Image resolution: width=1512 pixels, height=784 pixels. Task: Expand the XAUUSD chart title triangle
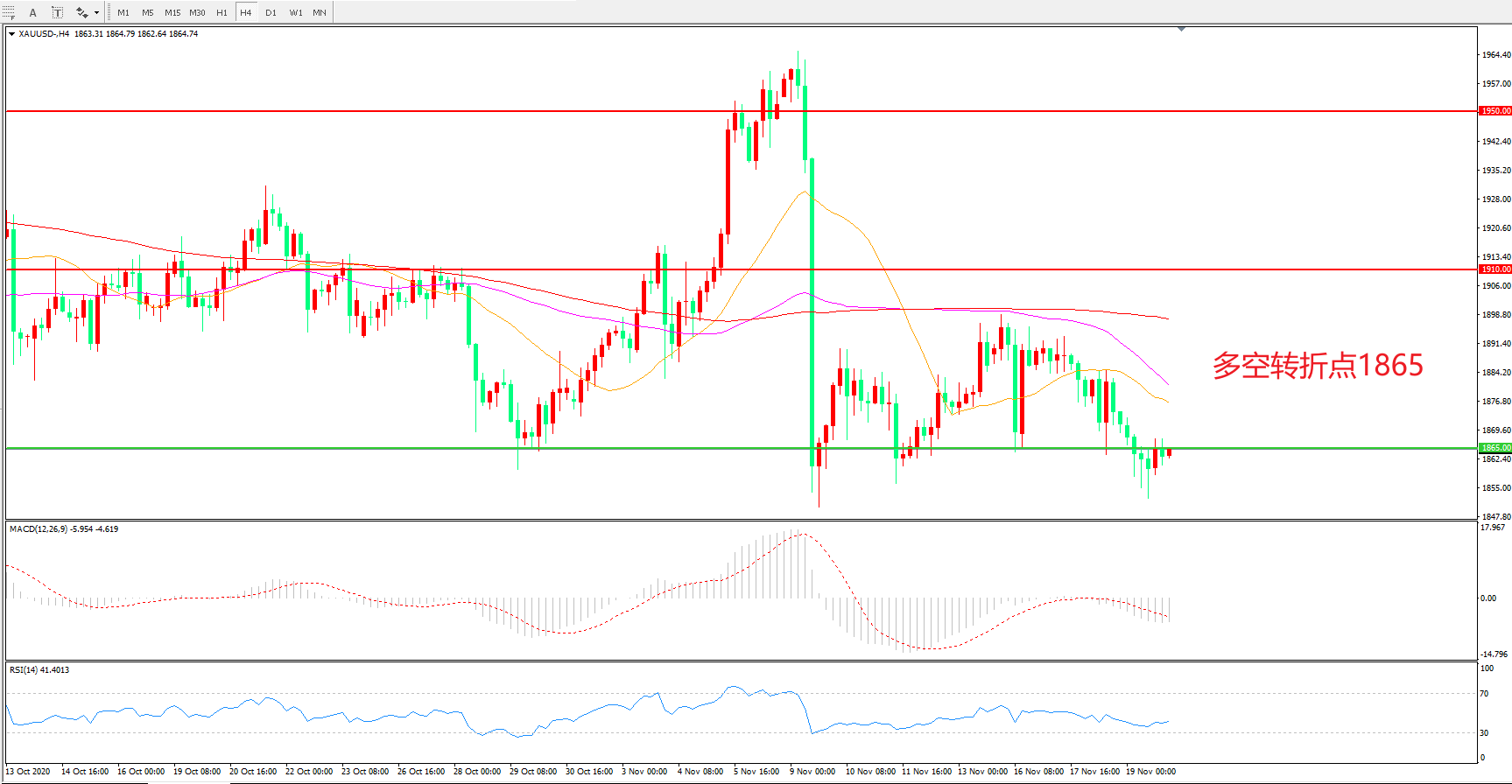click(x=11, y=34)
